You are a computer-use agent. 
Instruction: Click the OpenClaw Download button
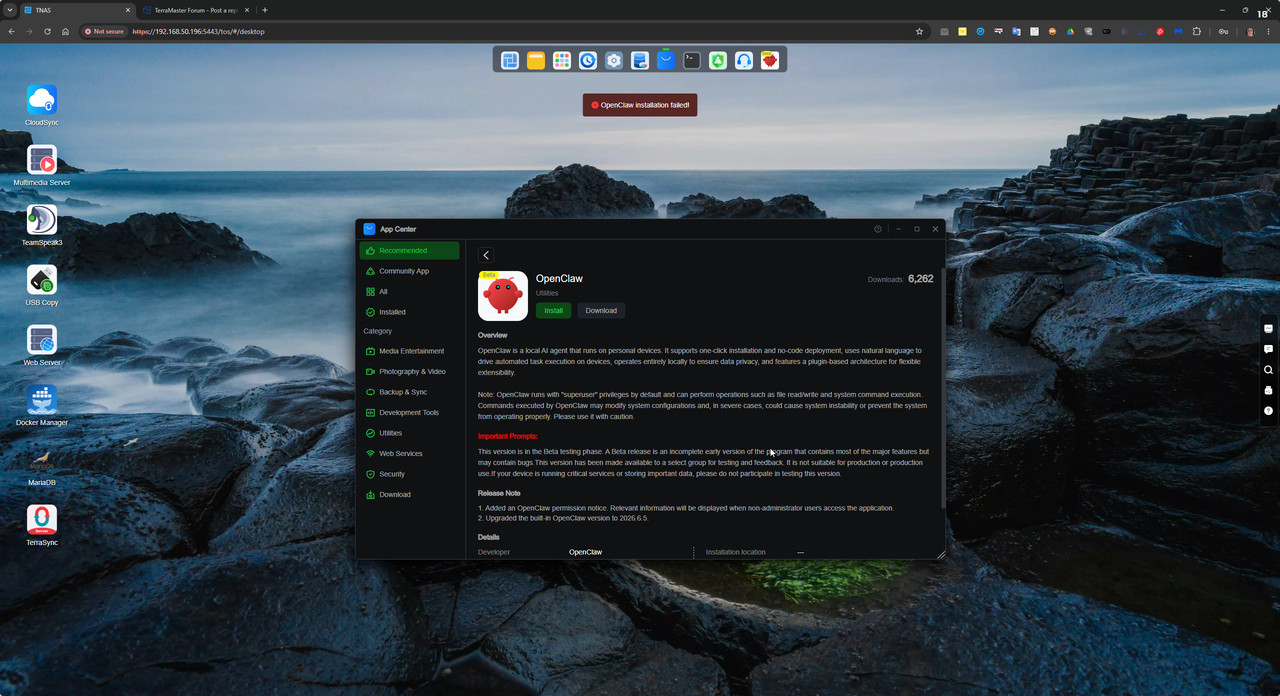(601, 311)
